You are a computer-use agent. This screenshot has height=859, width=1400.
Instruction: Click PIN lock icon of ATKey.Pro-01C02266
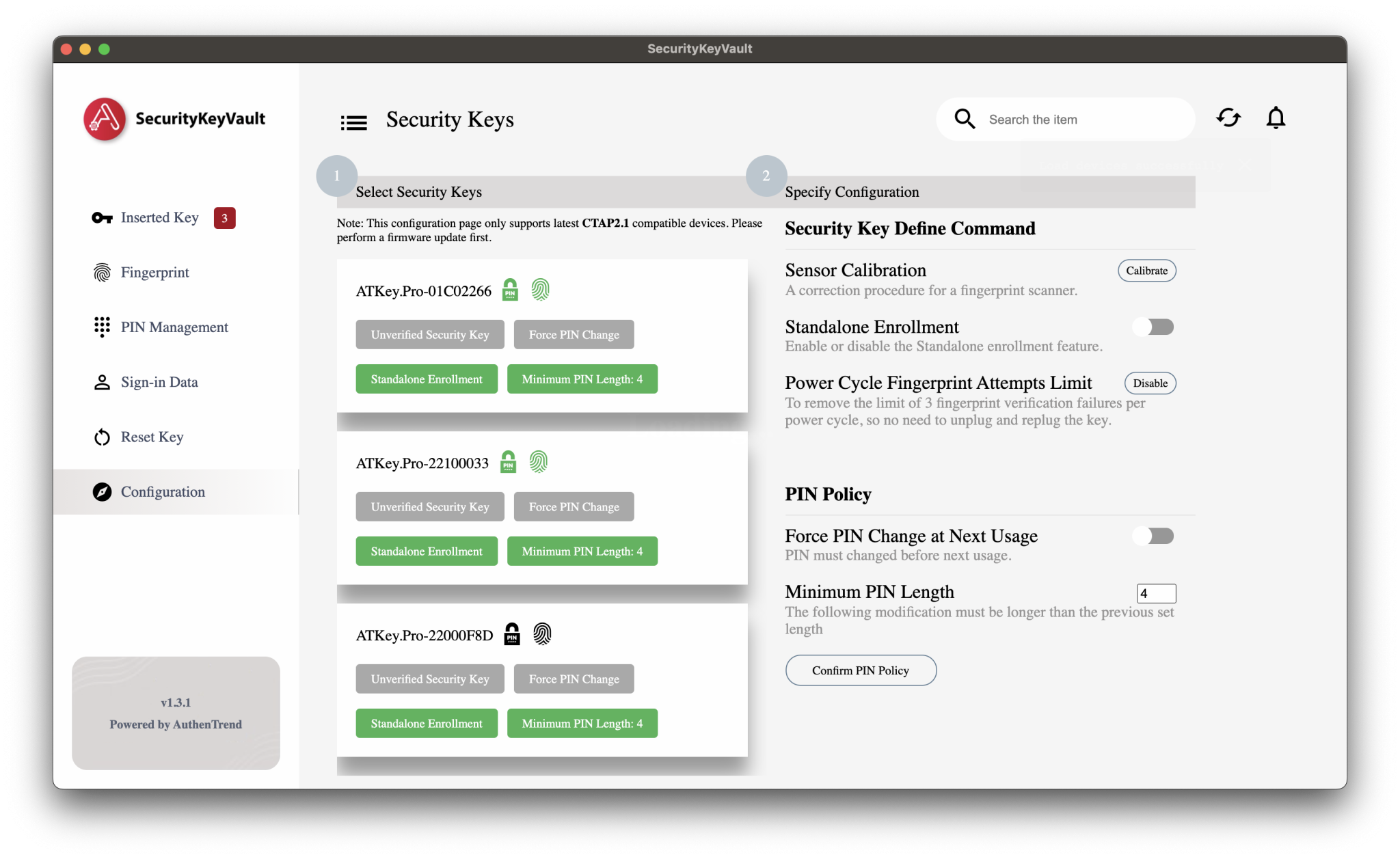pos(510,290)
